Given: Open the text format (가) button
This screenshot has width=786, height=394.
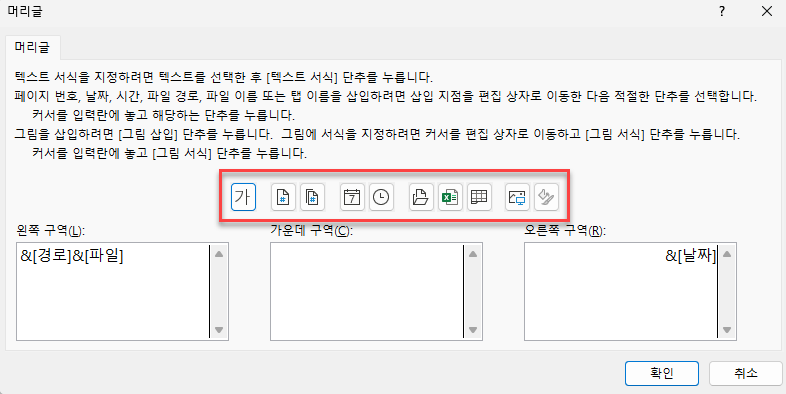Looking at the screenshot, I should pos(244,197).
